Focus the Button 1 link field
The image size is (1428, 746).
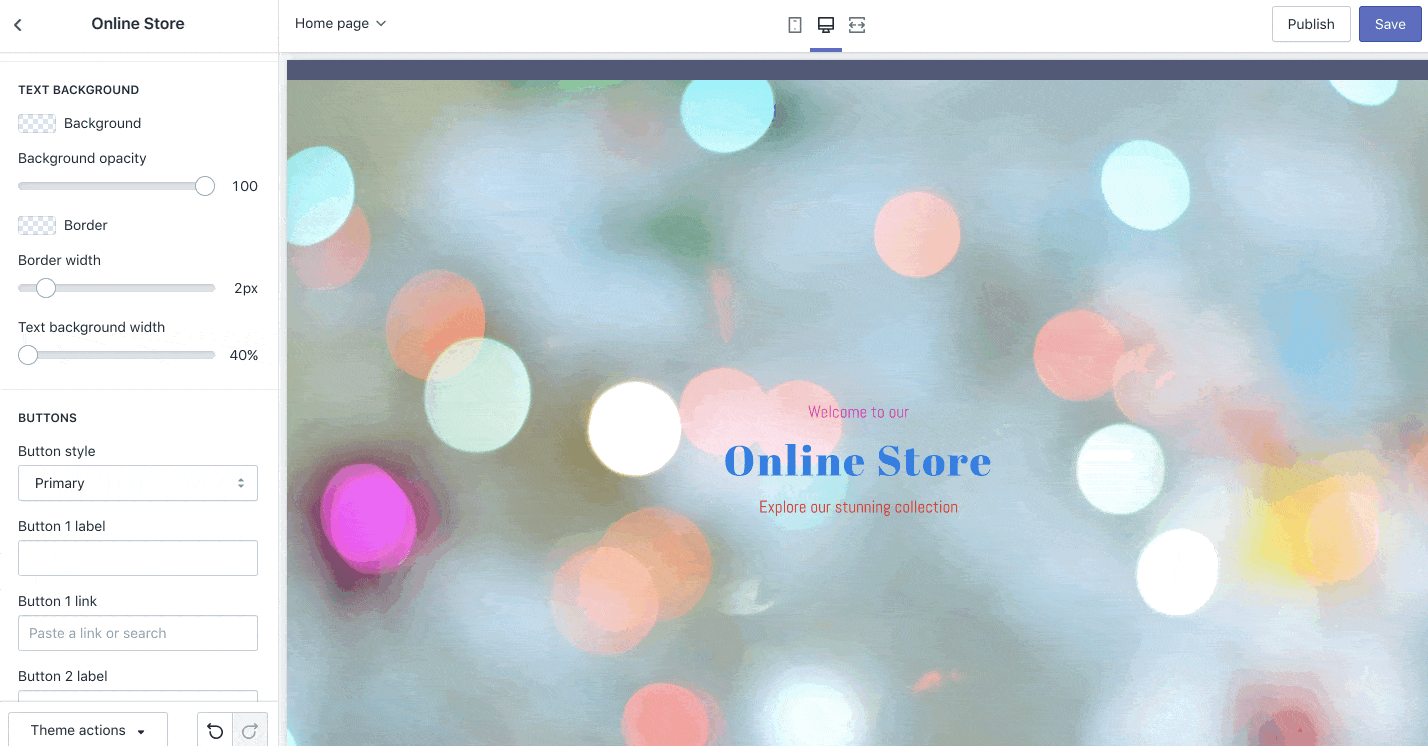pos(138,633)
